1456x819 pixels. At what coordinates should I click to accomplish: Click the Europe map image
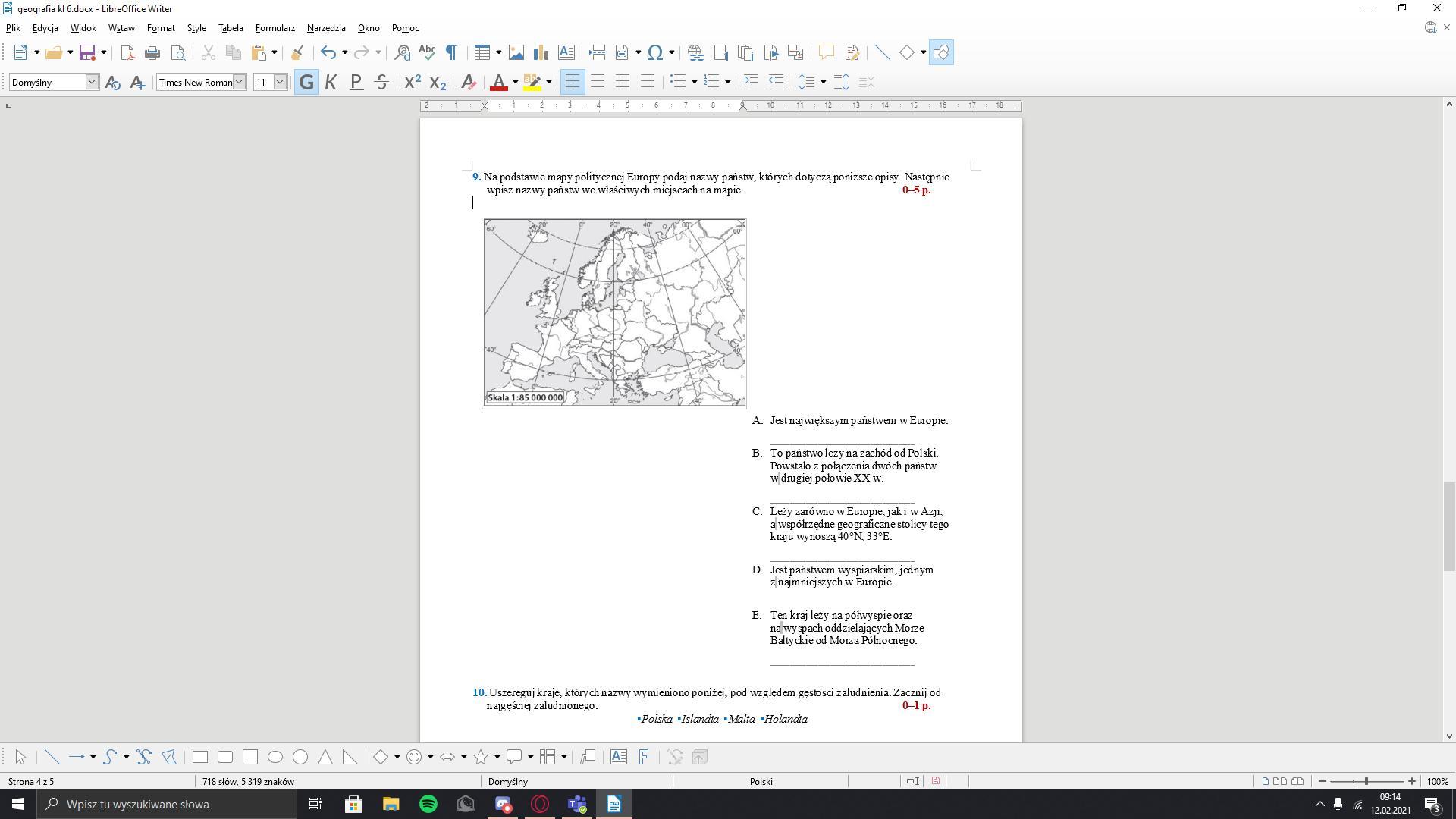(615, 312)
